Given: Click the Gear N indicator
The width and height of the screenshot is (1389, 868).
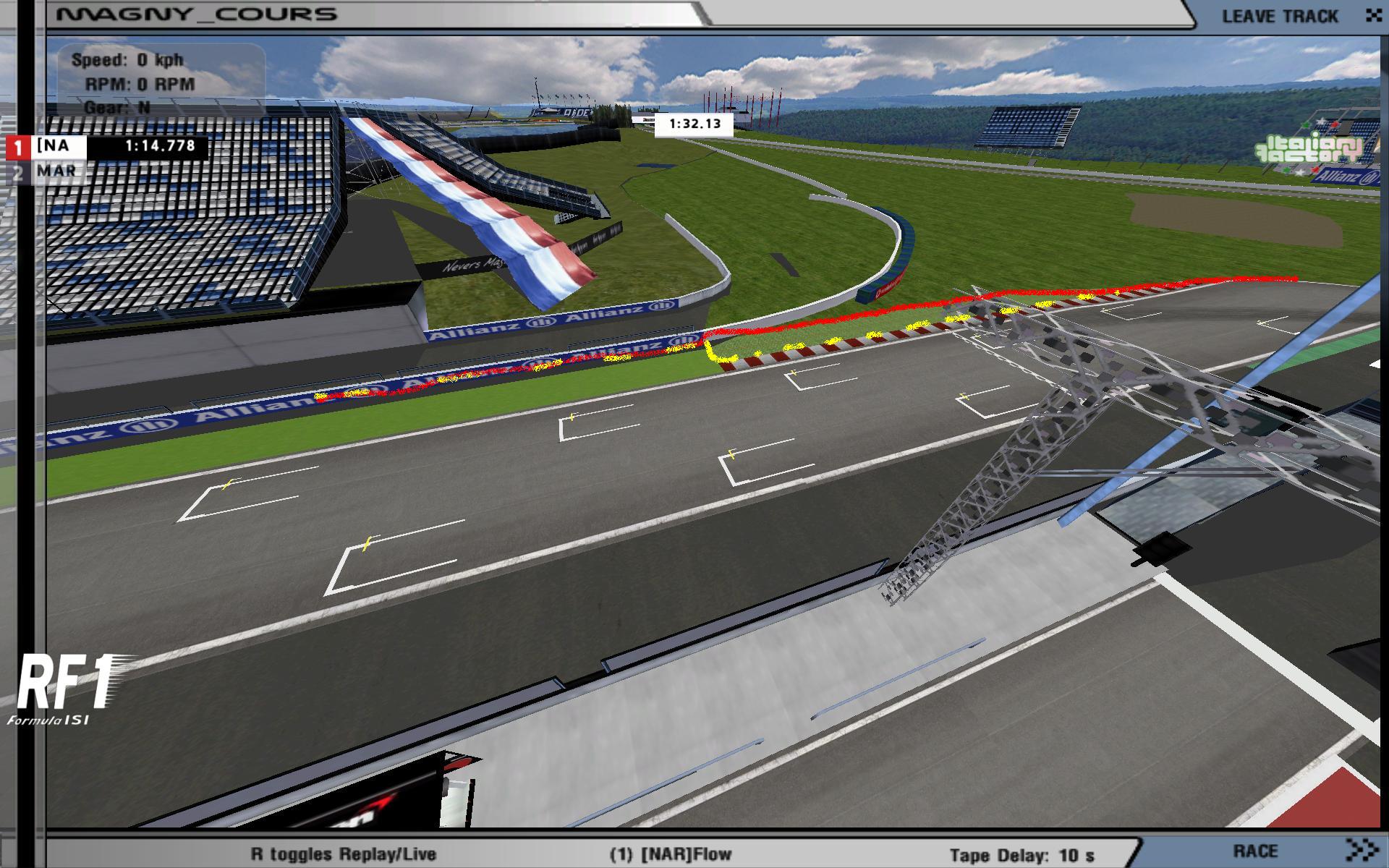Looking at the screenshot, I should tap(117, 108).
